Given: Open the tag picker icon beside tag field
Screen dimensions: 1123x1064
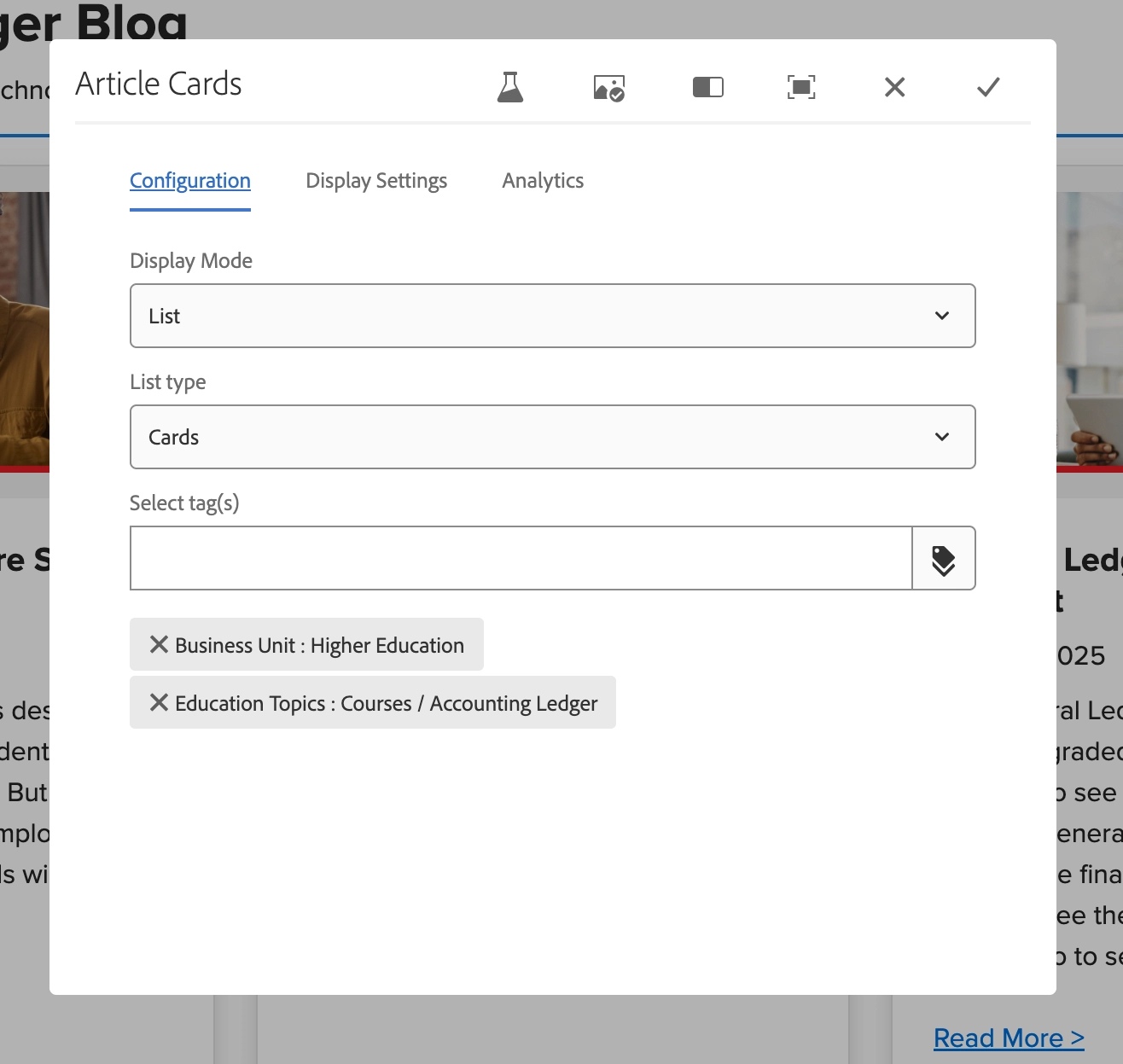Looking at the screenshot, I should (943, 559).
